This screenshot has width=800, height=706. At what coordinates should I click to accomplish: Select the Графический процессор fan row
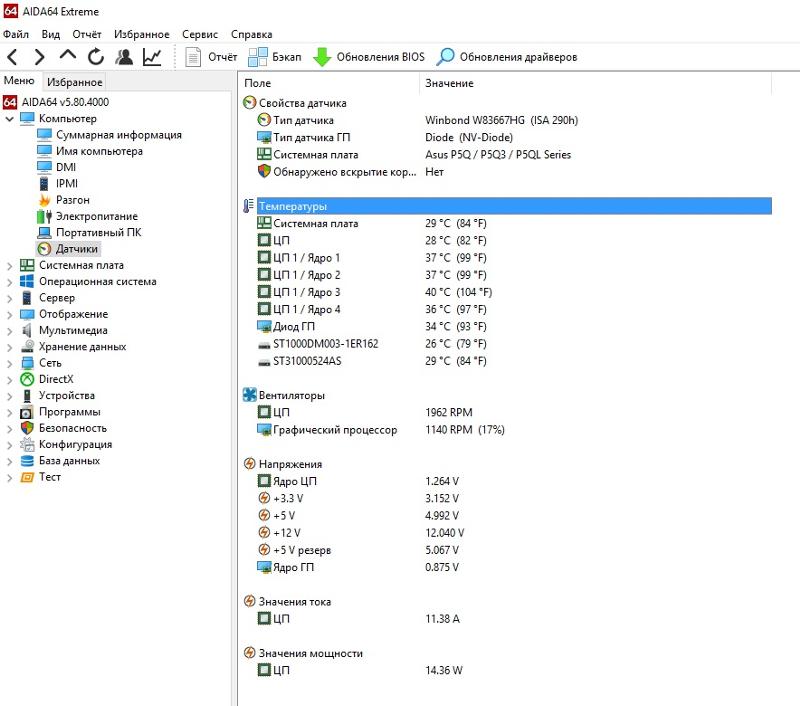[x=514, y=430]
